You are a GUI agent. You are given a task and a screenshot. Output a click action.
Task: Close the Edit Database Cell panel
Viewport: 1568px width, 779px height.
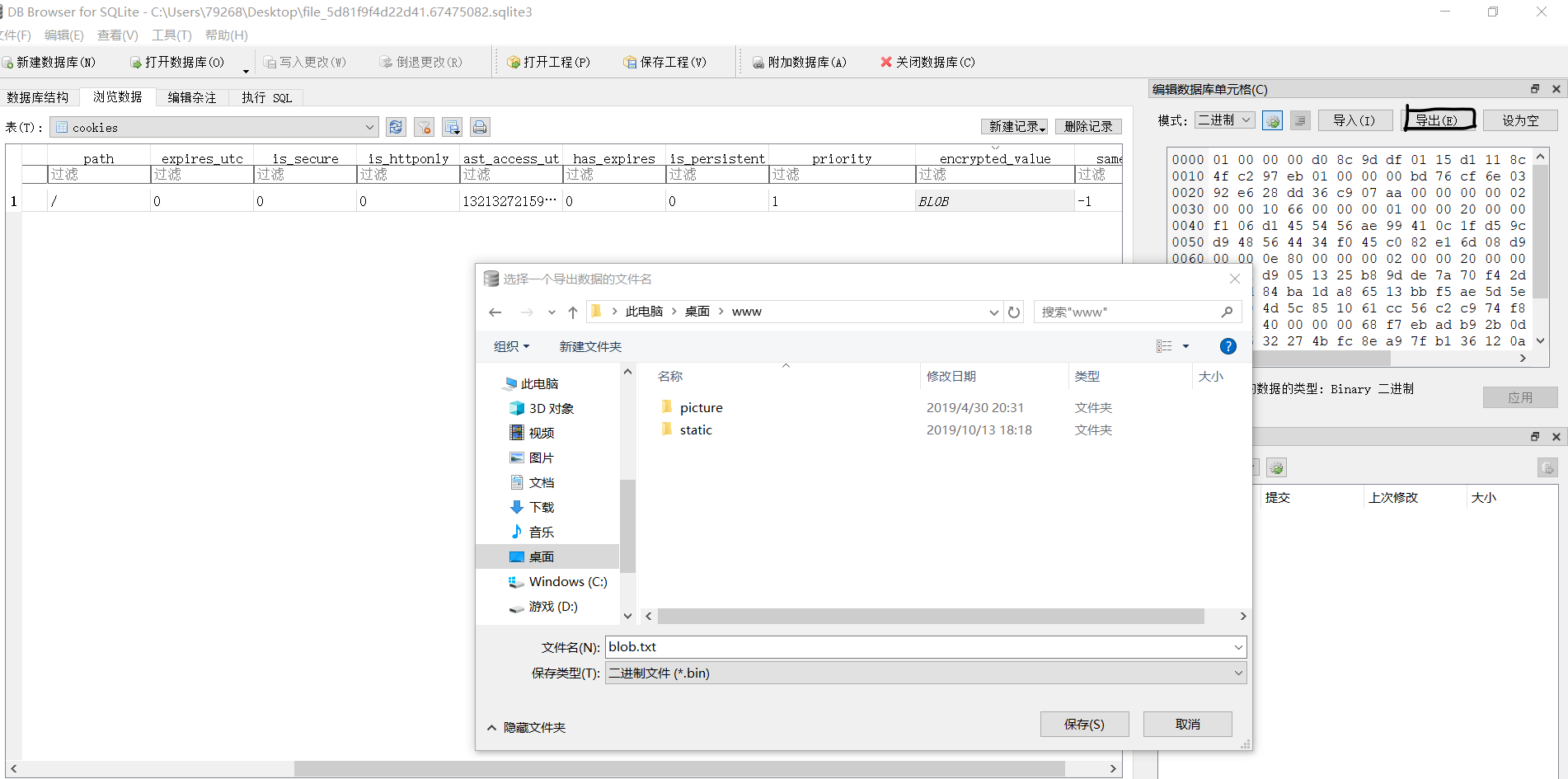click(1556, 89)
